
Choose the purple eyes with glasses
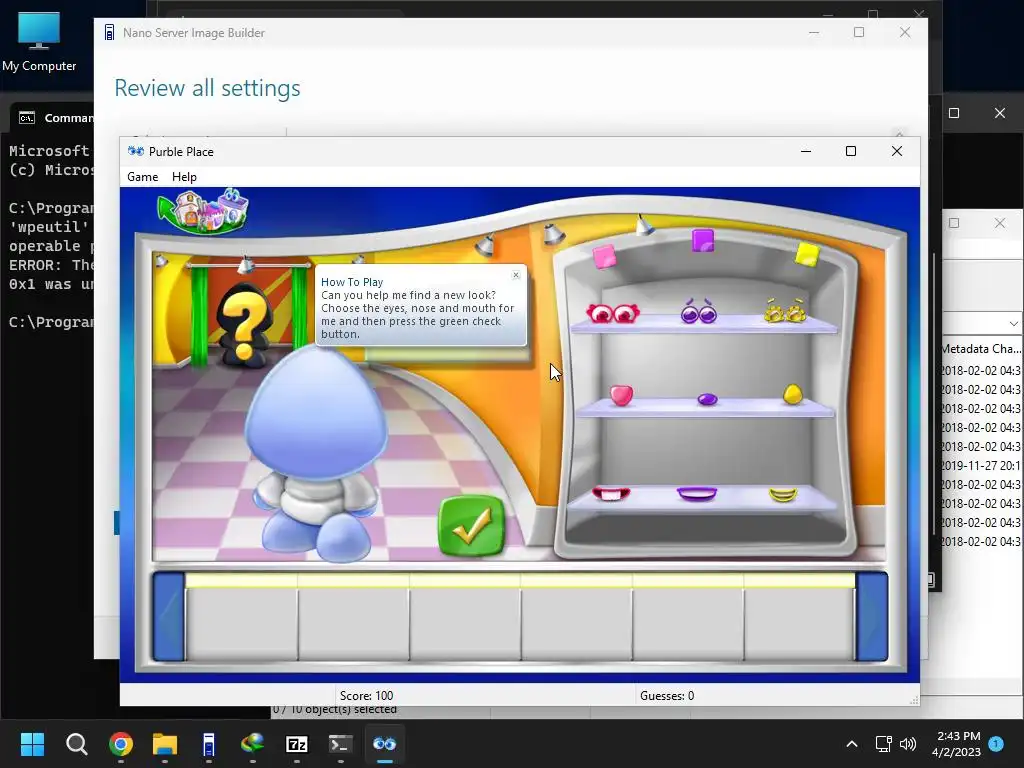(698, 312)
